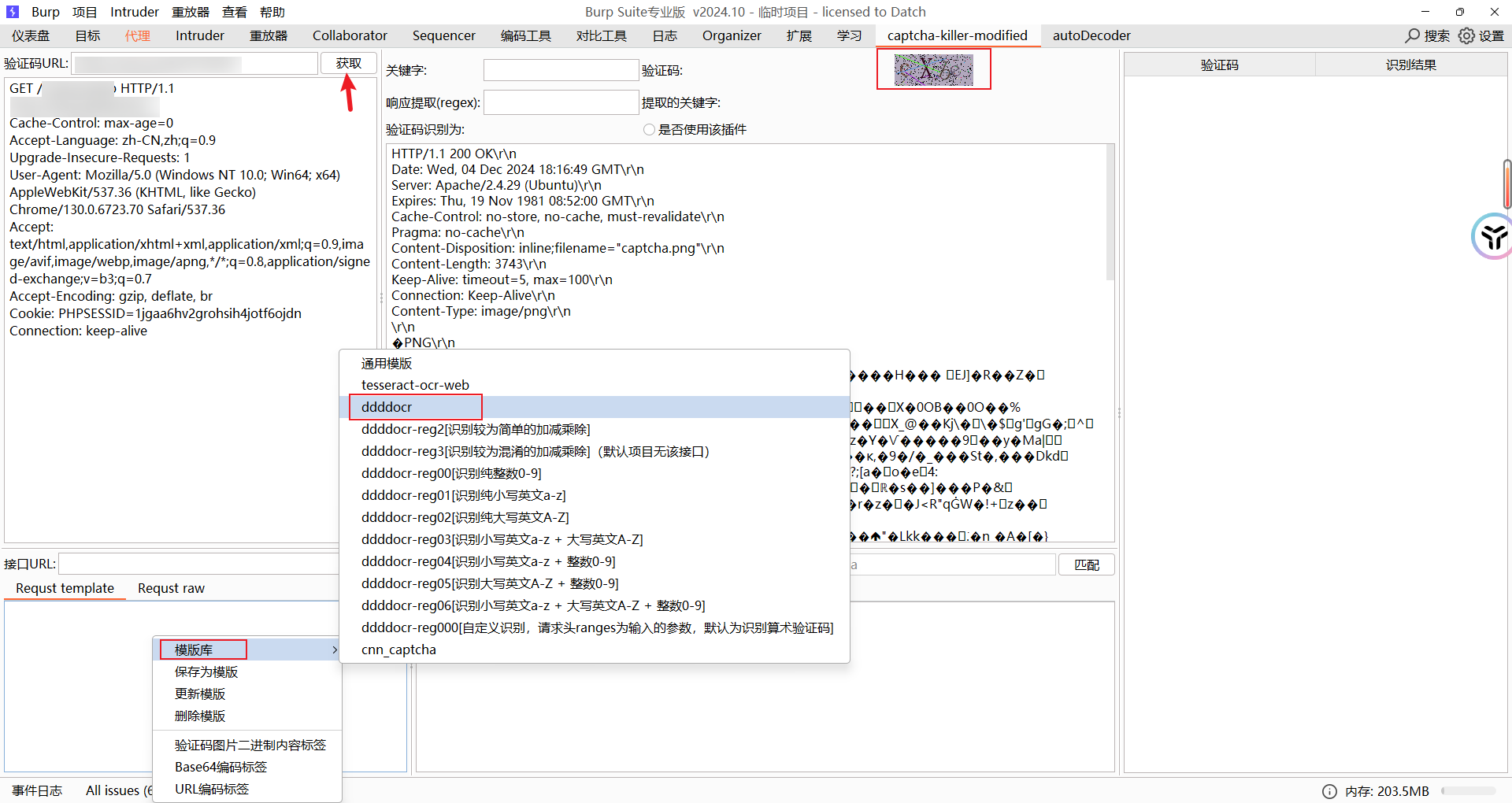Click the 匹配 button
The image size is (1512, 803).
1087,564
